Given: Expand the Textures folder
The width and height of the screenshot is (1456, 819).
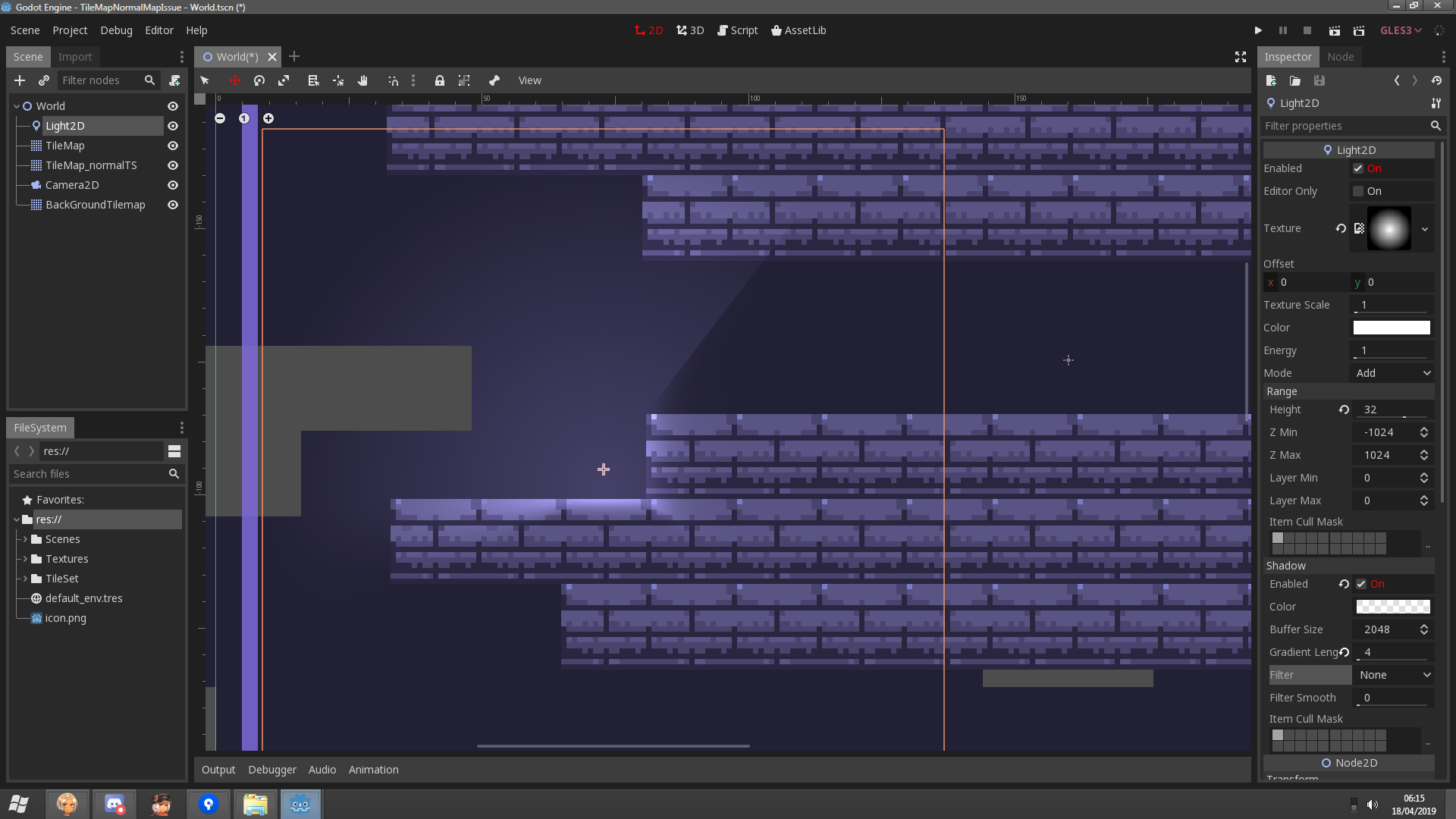Looking at the screenshot, I should point(25,559).
